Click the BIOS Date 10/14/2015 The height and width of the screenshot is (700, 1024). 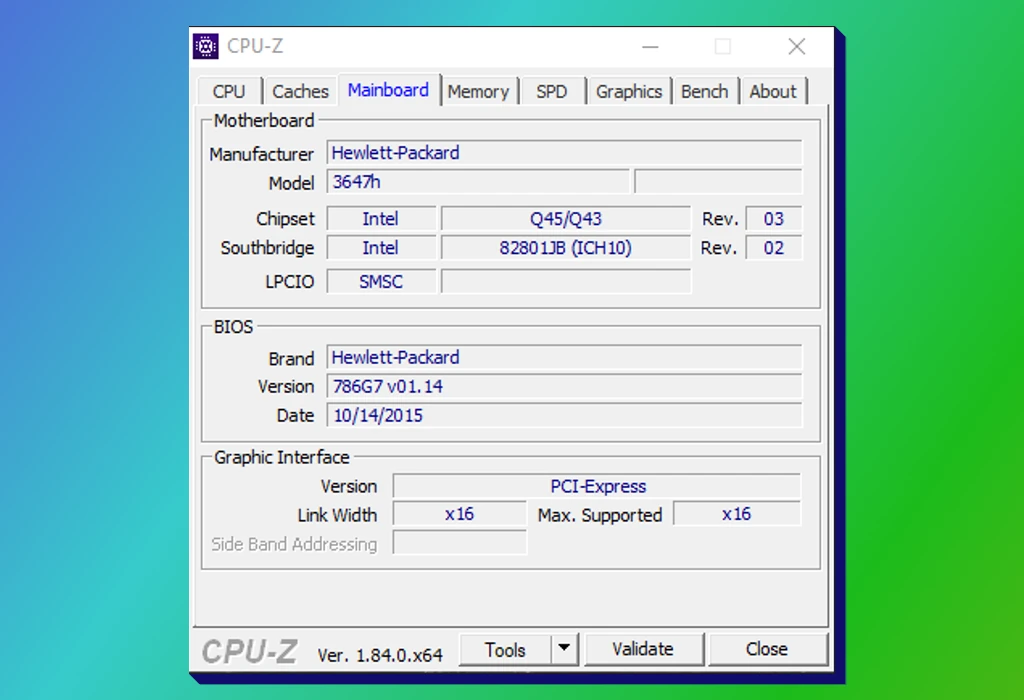pyautogui.click(x=564, y=415)
